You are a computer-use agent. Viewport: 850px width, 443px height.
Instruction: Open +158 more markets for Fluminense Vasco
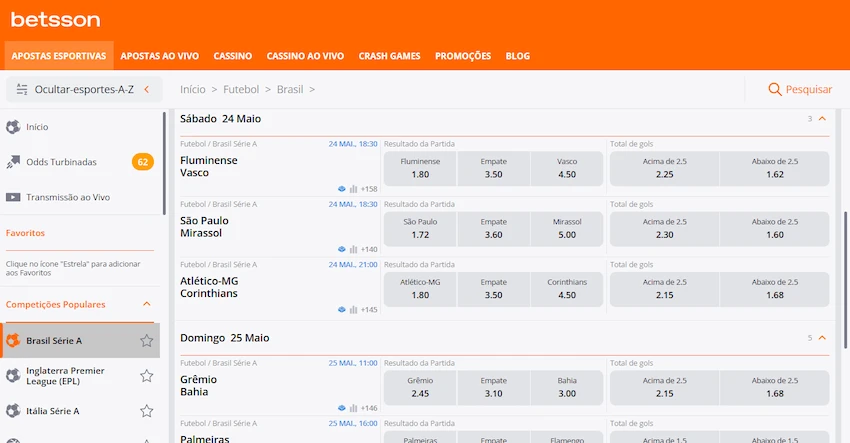[369, 189]
